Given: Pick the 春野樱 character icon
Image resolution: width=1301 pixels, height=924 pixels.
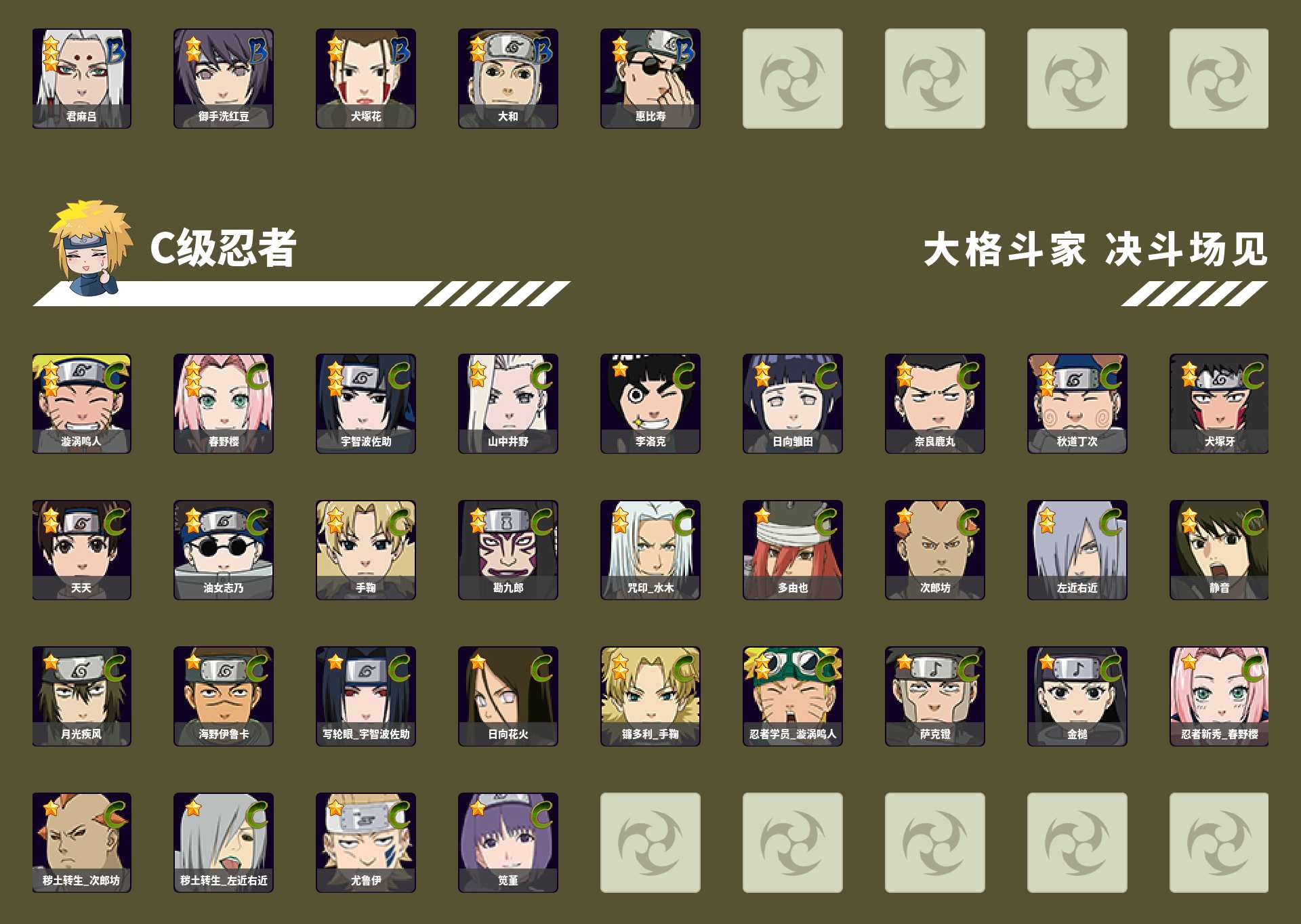Looking at the screenshot, I should [224, 404].
